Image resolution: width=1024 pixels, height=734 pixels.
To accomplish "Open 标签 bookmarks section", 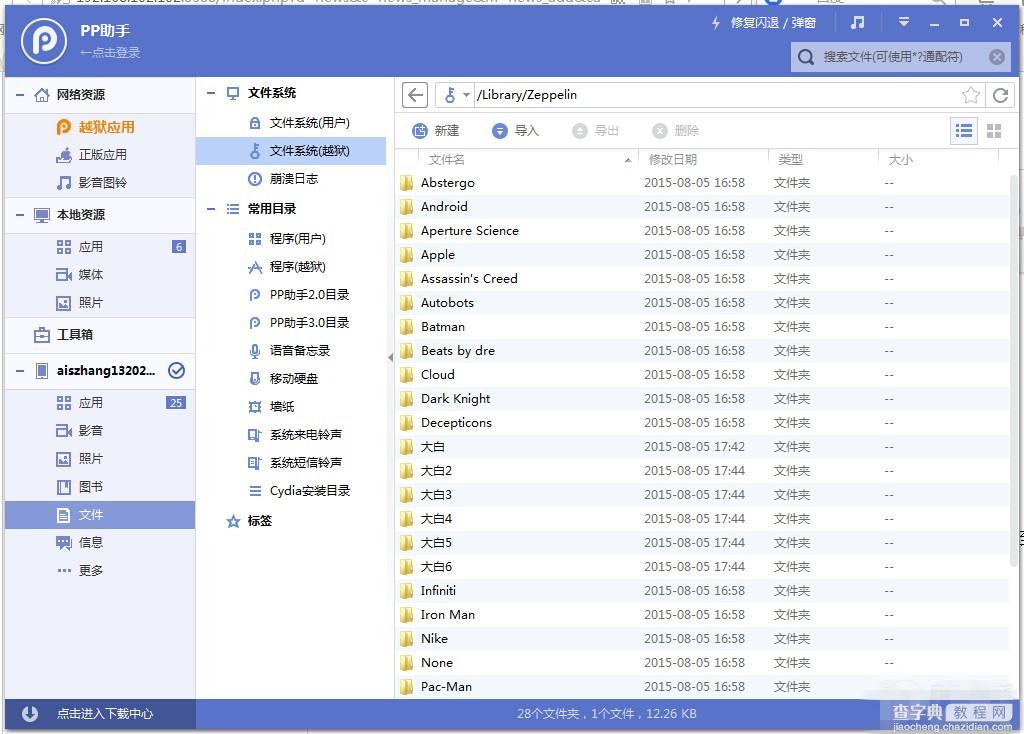I will [249, 521].
